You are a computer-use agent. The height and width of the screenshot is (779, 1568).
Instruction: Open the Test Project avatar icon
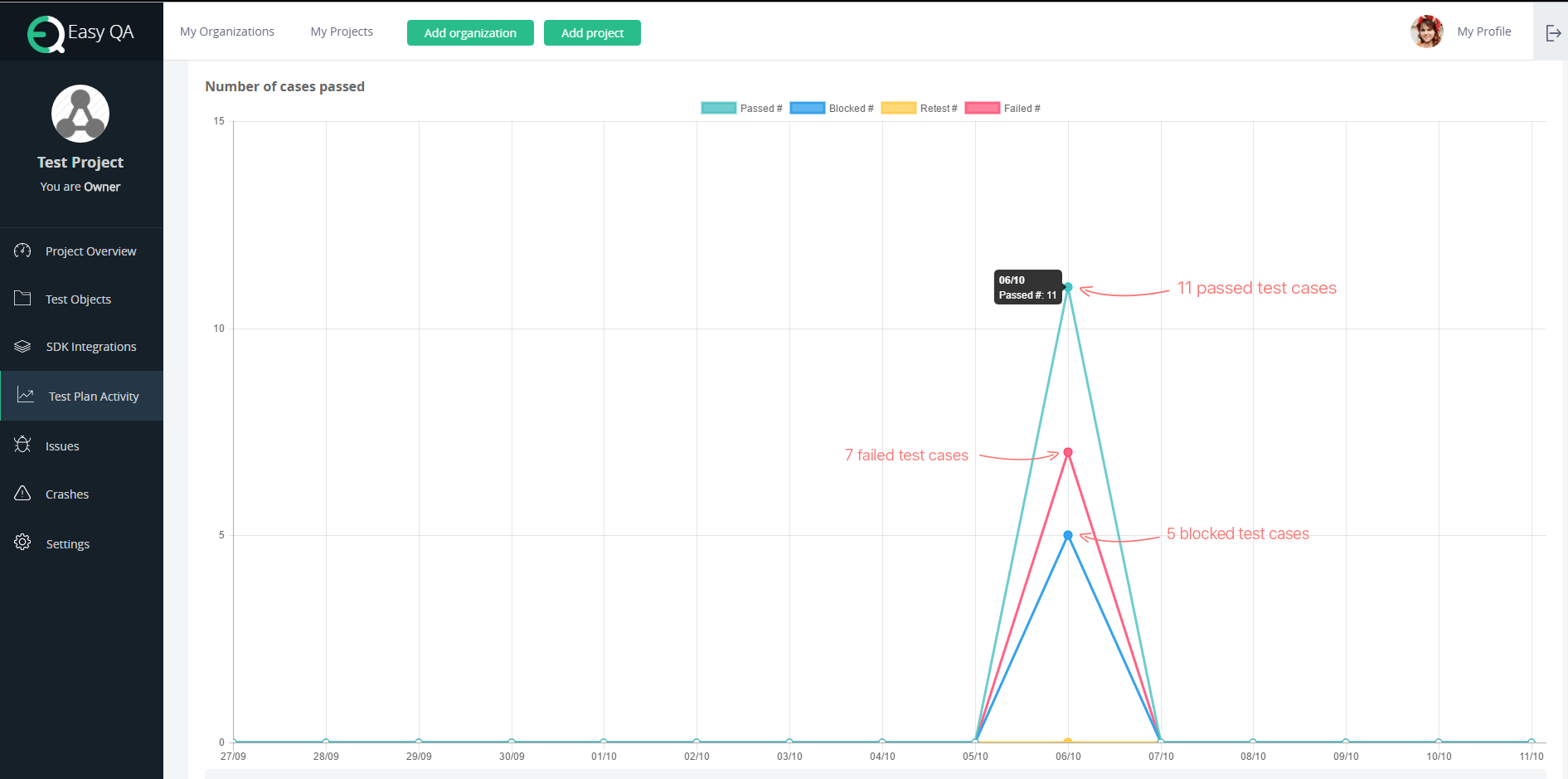pyautogui.click(x=80, y=114)
